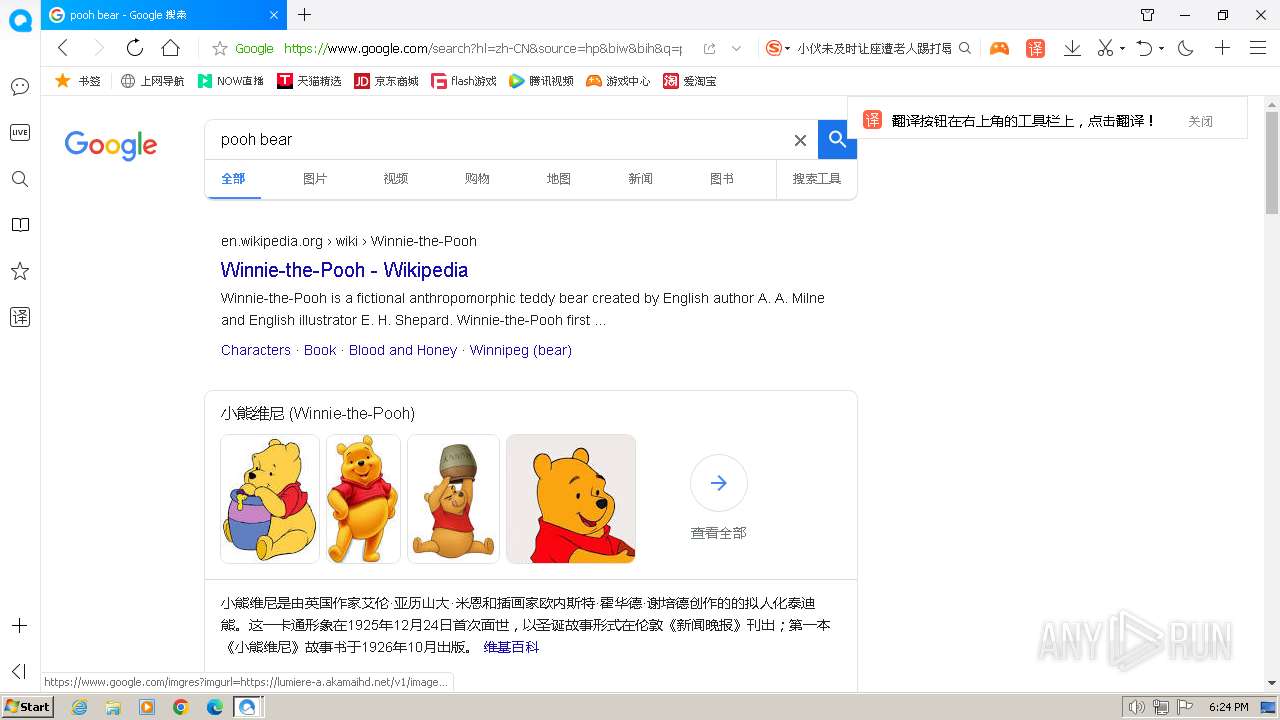
Task: Expand the screenshot tool dropdown arrow
Action: 1122,48
